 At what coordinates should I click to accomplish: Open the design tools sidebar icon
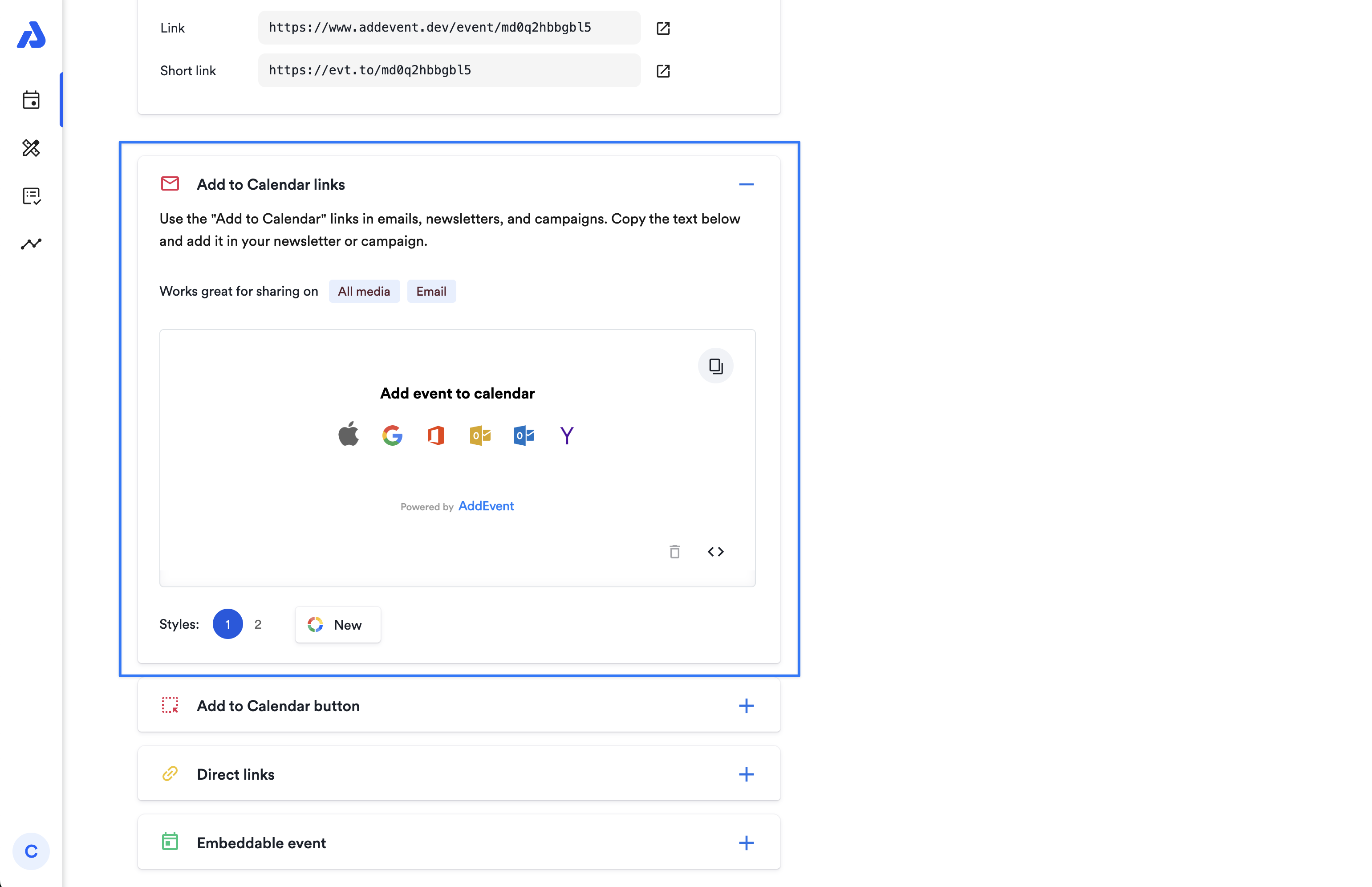tap(31, 148)
